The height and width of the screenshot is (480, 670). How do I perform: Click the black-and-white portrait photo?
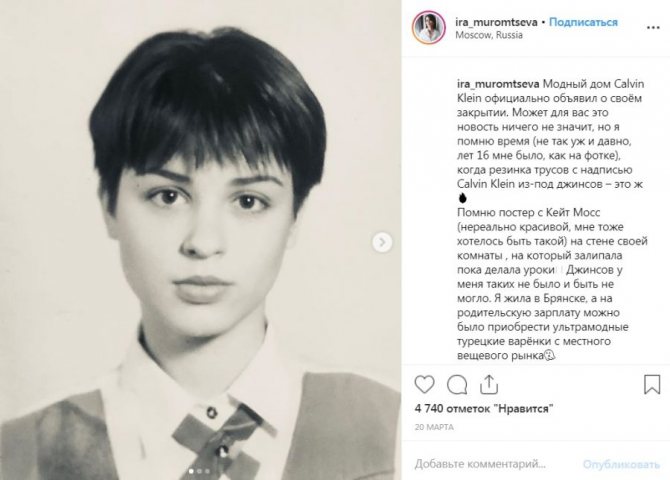pos(201,240)
